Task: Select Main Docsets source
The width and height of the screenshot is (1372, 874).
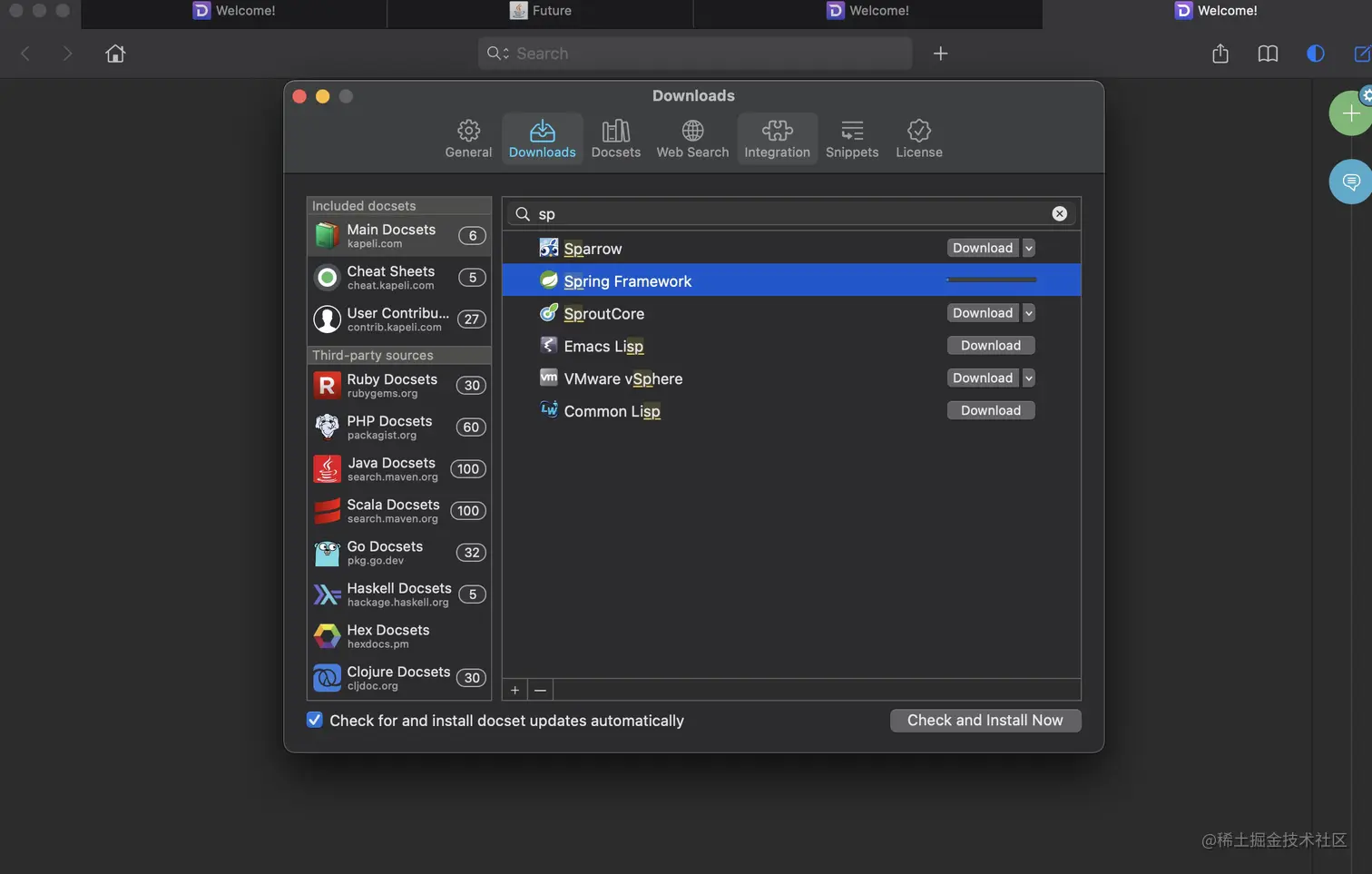Action: pyautogui.click(x=399, y=236)
